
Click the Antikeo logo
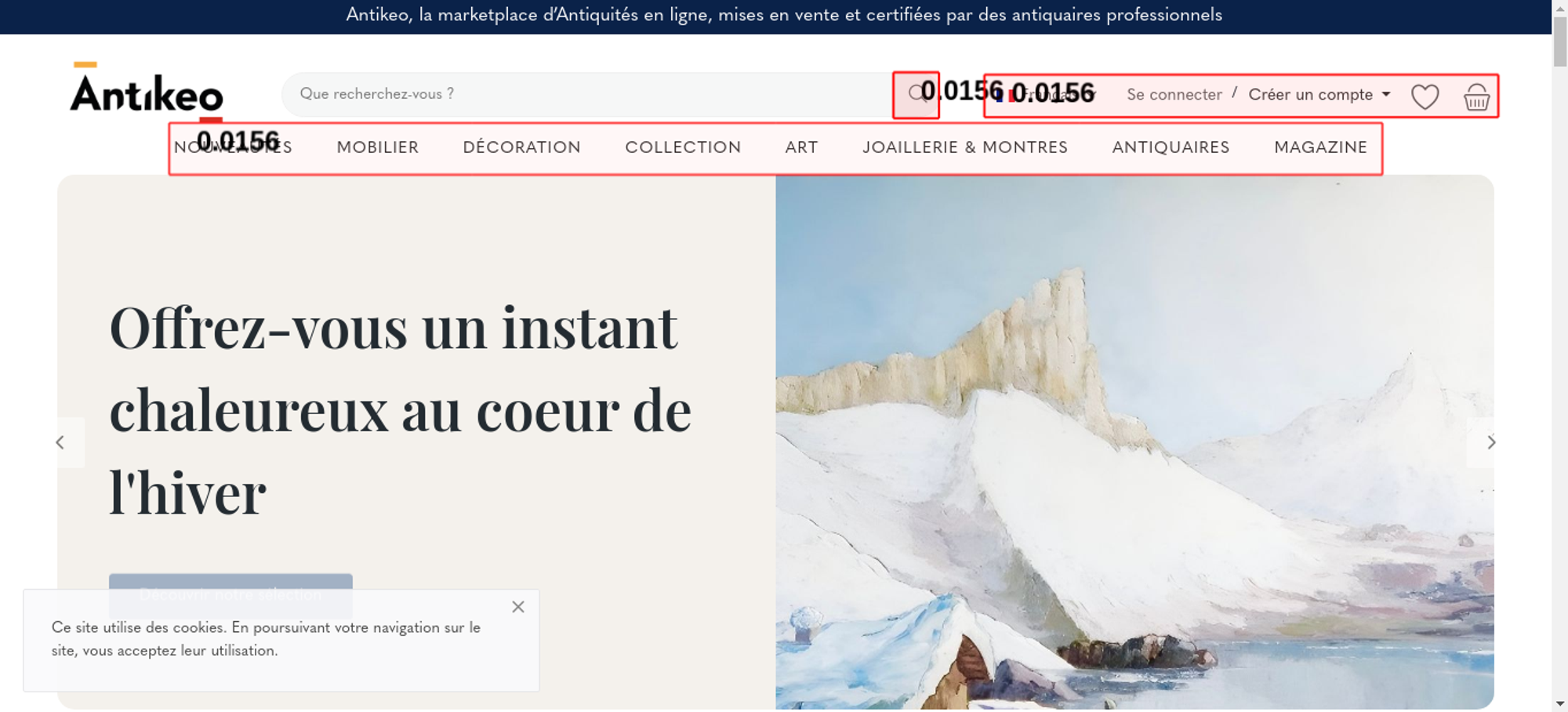pos(147,91)
